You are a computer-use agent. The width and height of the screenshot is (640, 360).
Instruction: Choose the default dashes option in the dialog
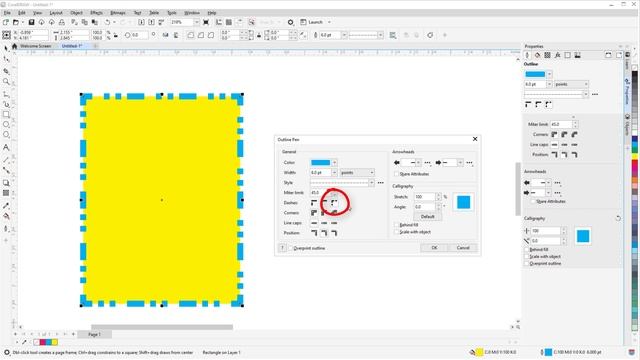point(314,202)
